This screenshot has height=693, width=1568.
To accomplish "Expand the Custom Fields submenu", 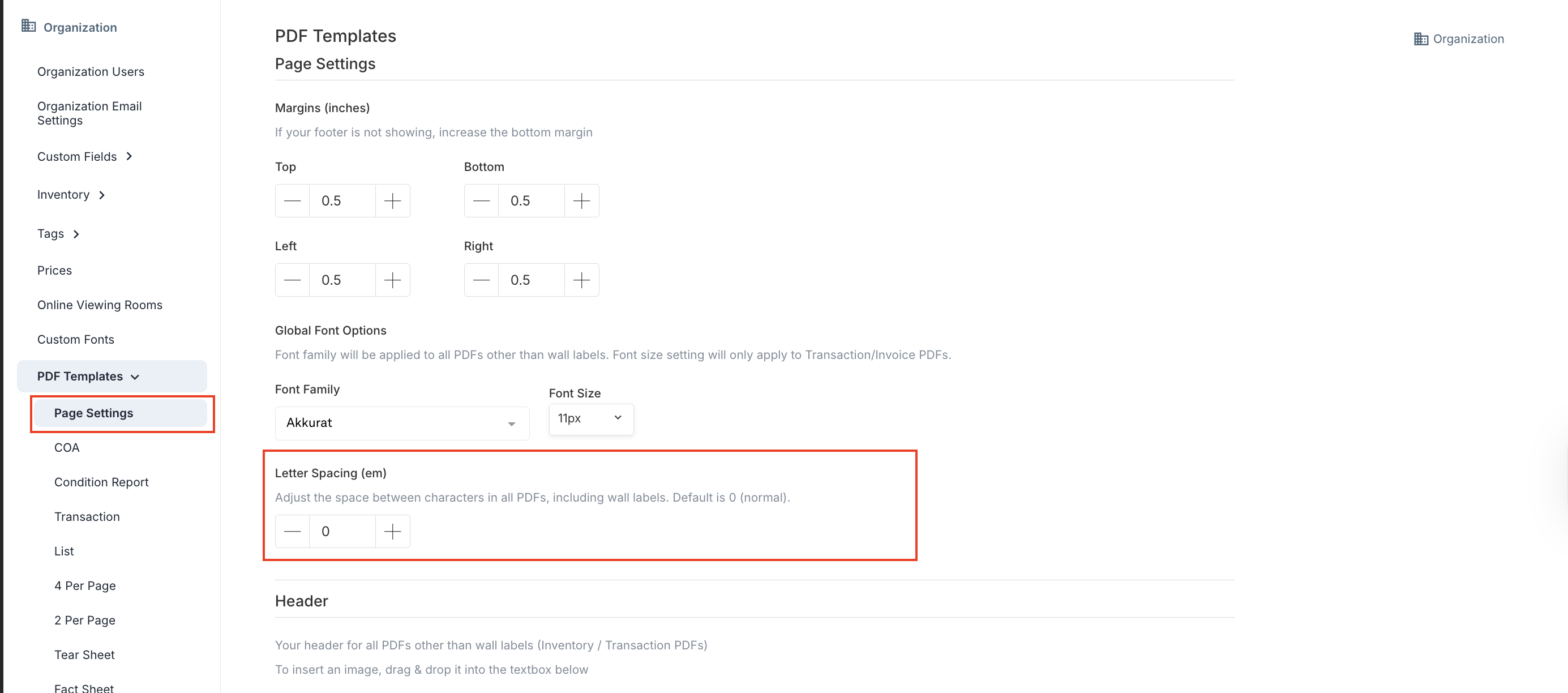I will [129, 156].
